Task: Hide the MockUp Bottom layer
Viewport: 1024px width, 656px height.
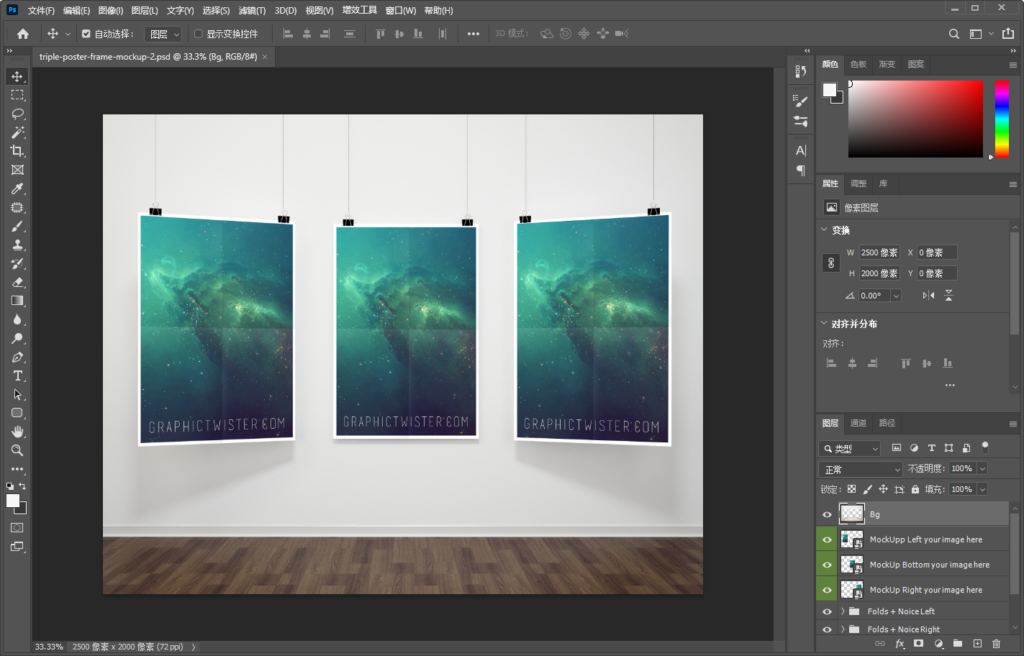Action: (827, 565)
